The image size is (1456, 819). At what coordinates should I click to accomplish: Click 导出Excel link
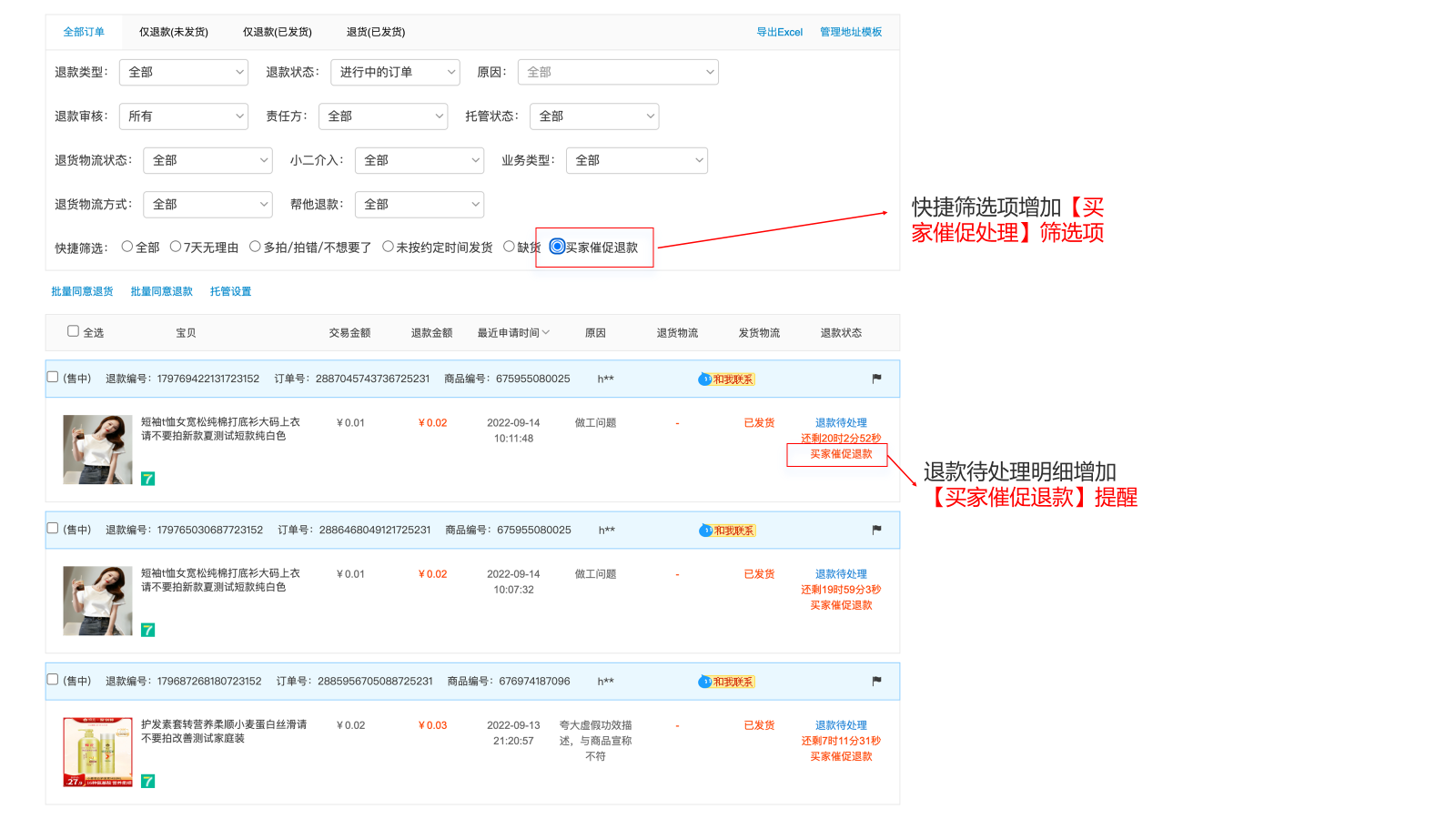tap(779, 32)
